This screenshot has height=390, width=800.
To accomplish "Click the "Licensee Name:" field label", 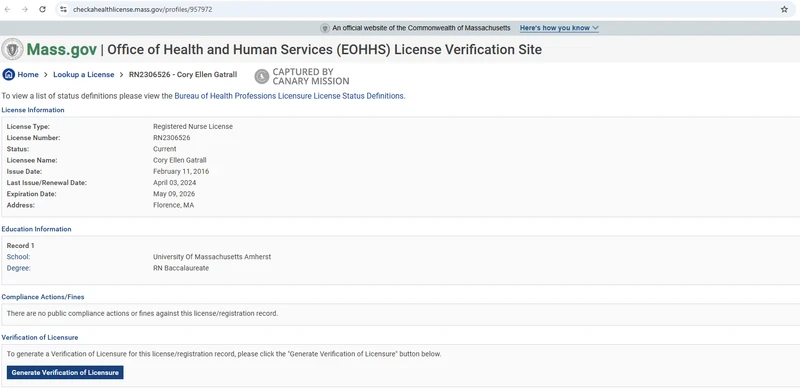I will pyautogui.click(x=32, y=160).
